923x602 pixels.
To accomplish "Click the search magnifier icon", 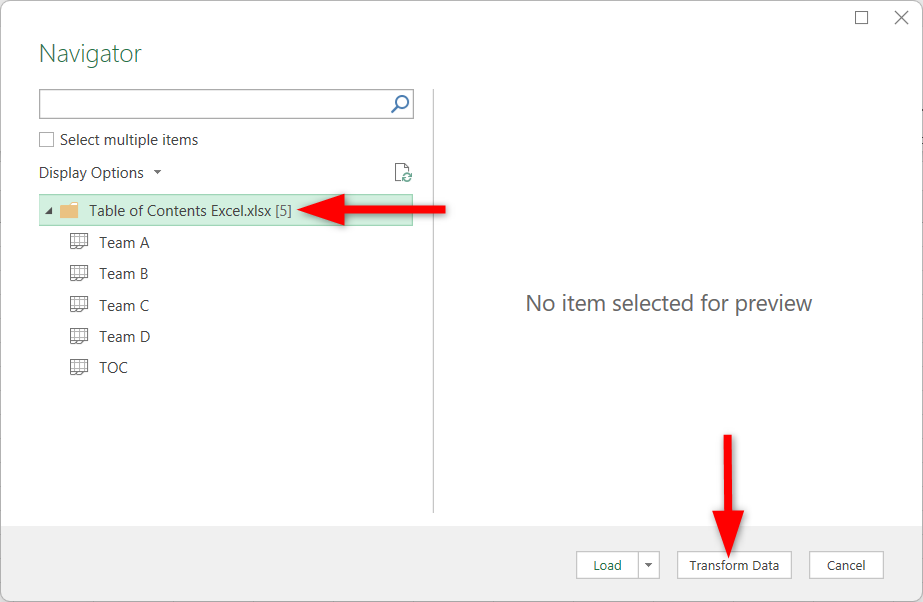I will point(399,103).
